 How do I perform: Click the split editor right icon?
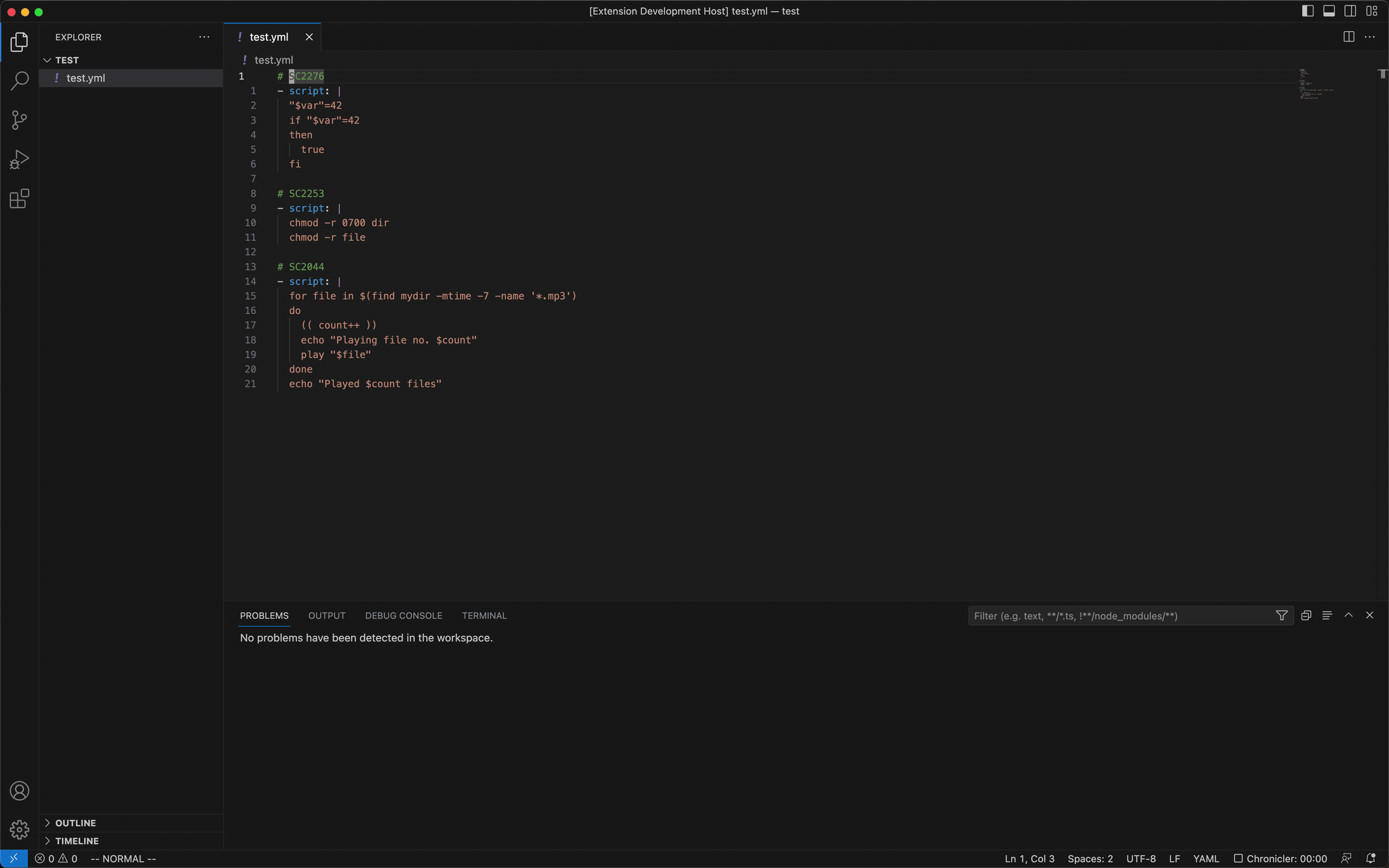(1348, 37)
